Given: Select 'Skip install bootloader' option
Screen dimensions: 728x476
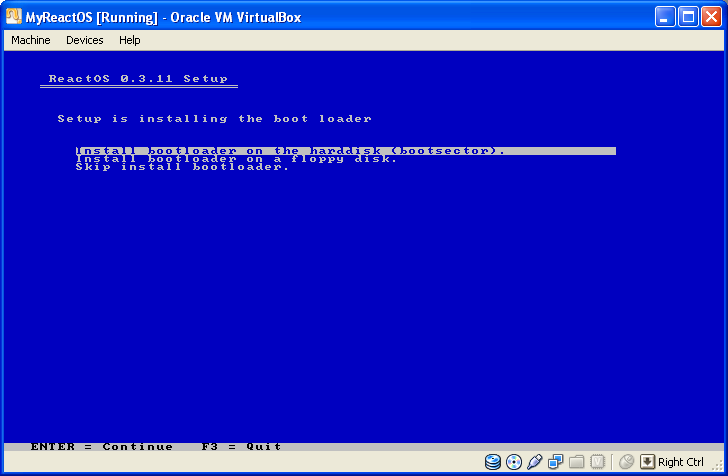Looking at the screenshot, I should tap(182, 167).
